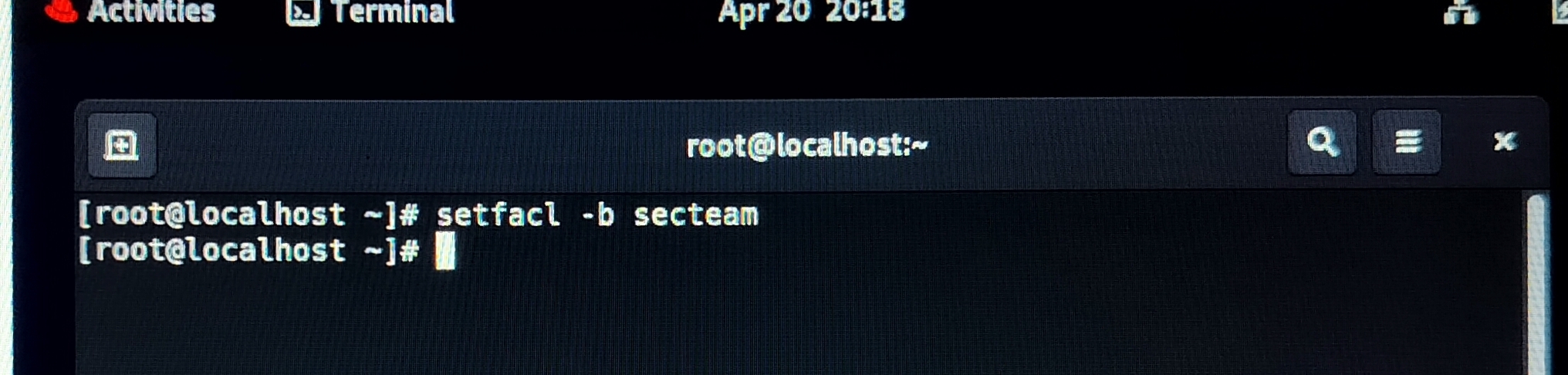The image size is (1568, 375).
Task: Open the Activities overview
Action: 150,12
